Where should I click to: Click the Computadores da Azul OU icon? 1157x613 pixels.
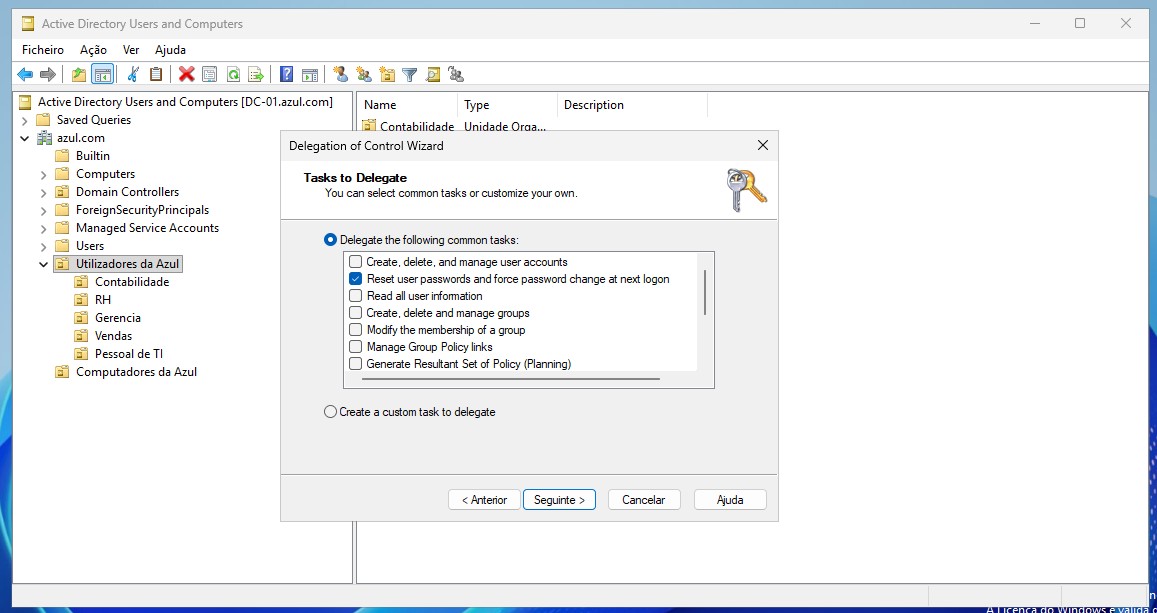coord(63,372)
